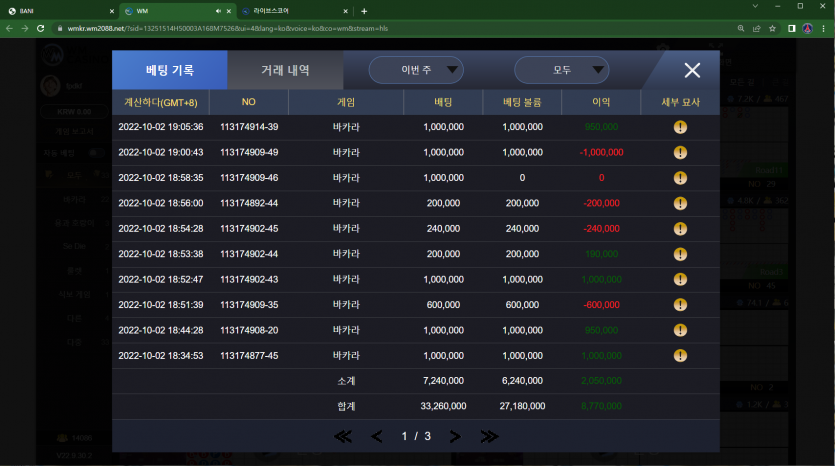Open detail icon for bet 113174902-43
This screenshot has width=835, height=466.
pos(680,279)
